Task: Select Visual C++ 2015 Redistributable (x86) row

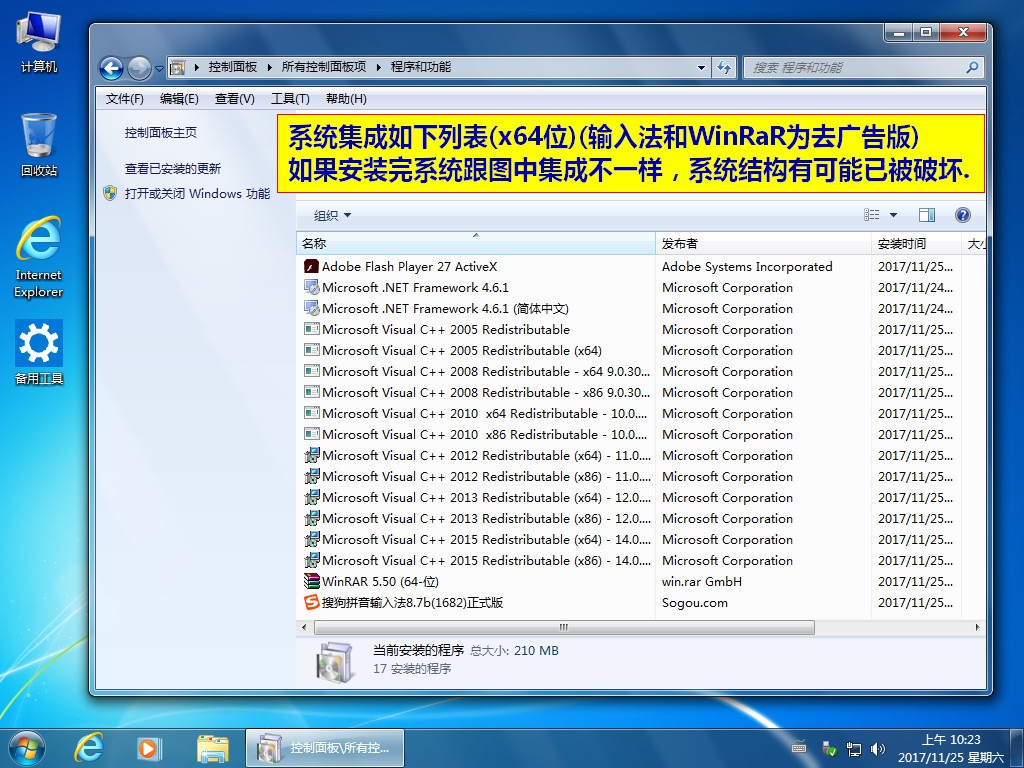Action: tap(640, 560)
